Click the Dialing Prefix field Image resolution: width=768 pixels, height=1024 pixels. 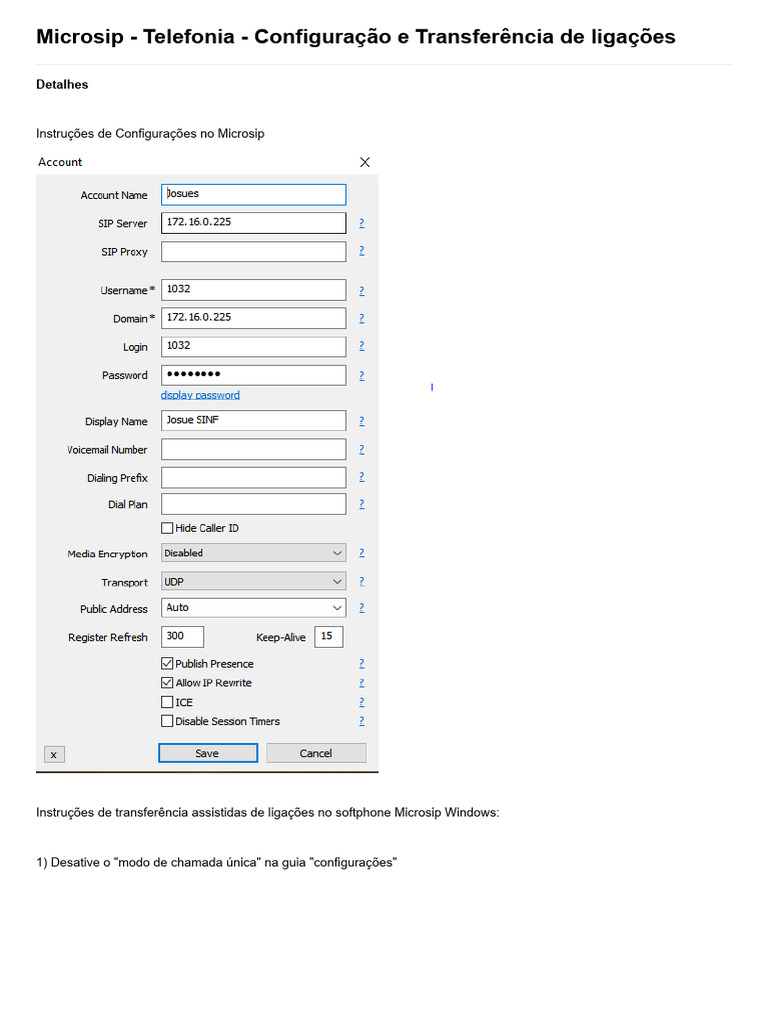[x=253, y=477]
